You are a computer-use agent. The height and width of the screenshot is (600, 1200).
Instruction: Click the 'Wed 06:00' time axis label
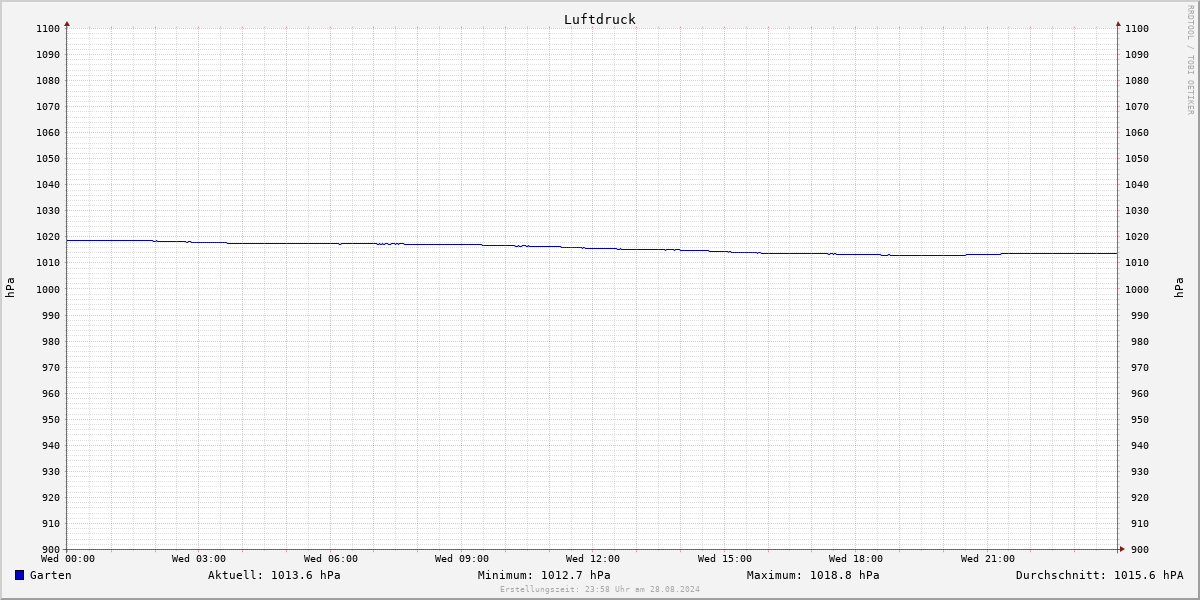[x=331, y=559]
